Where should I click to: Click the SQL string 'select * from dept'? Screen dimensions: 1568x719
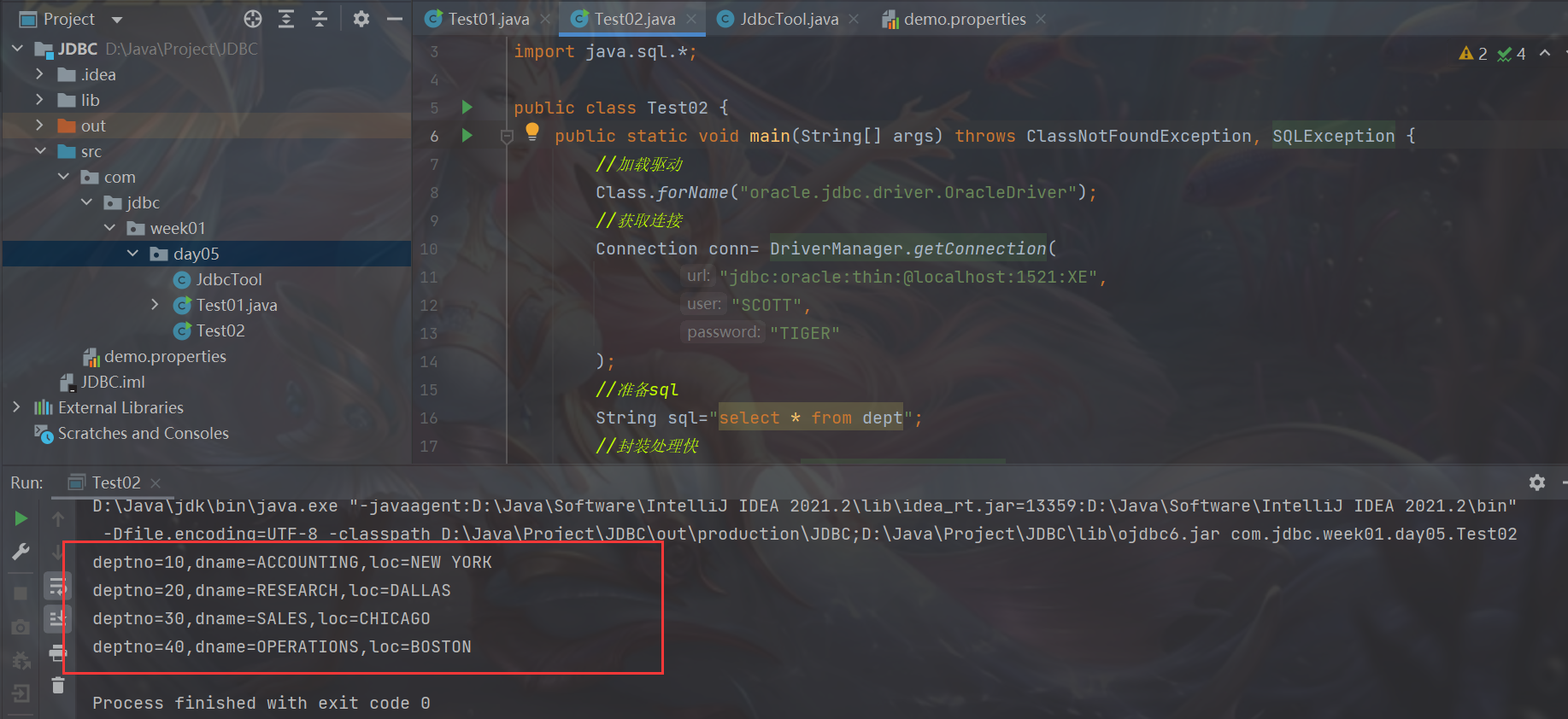click(811, 418)
